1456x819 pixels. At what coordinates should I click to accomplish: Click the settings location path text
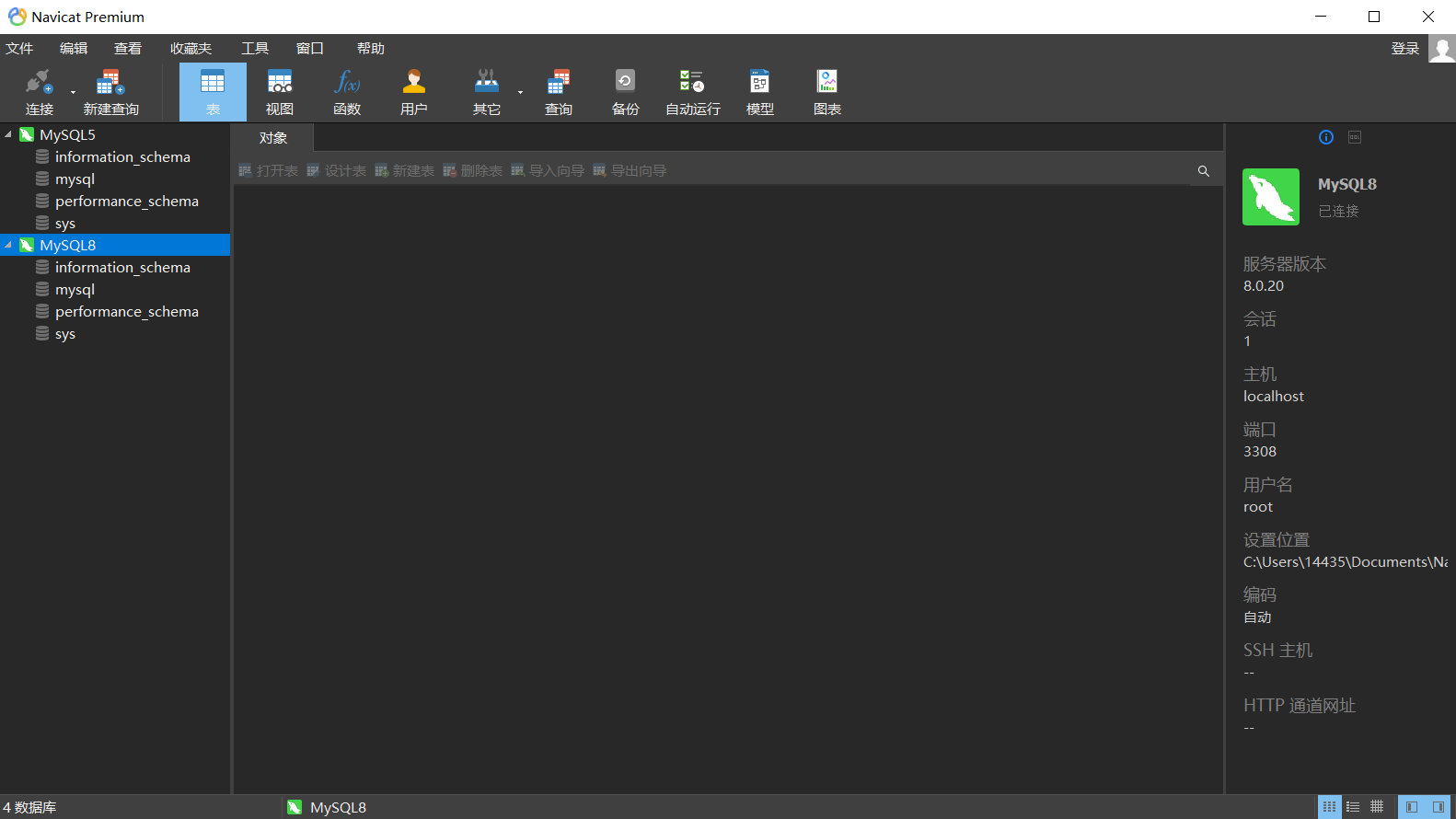click(1346, 562)
